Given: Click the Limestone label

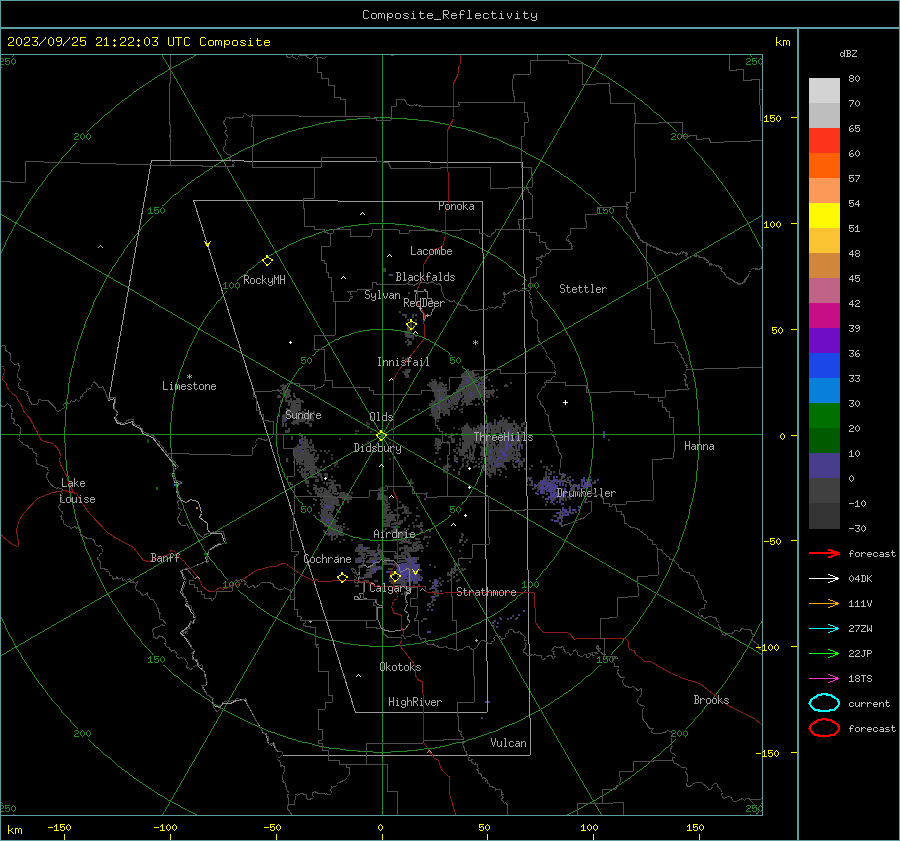Looking at the screenshot, I should tap(189, 386).
